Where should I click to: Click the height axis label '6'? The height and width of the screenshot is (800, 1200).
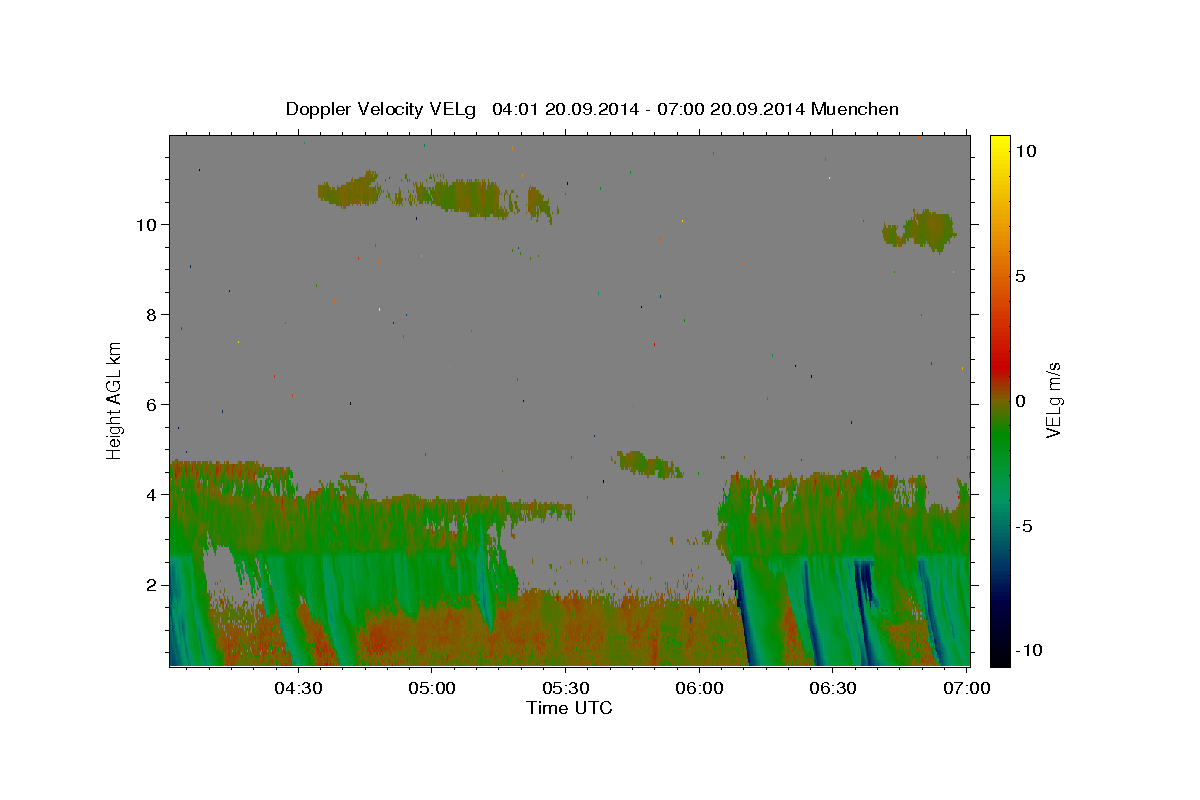pos(153,405)
